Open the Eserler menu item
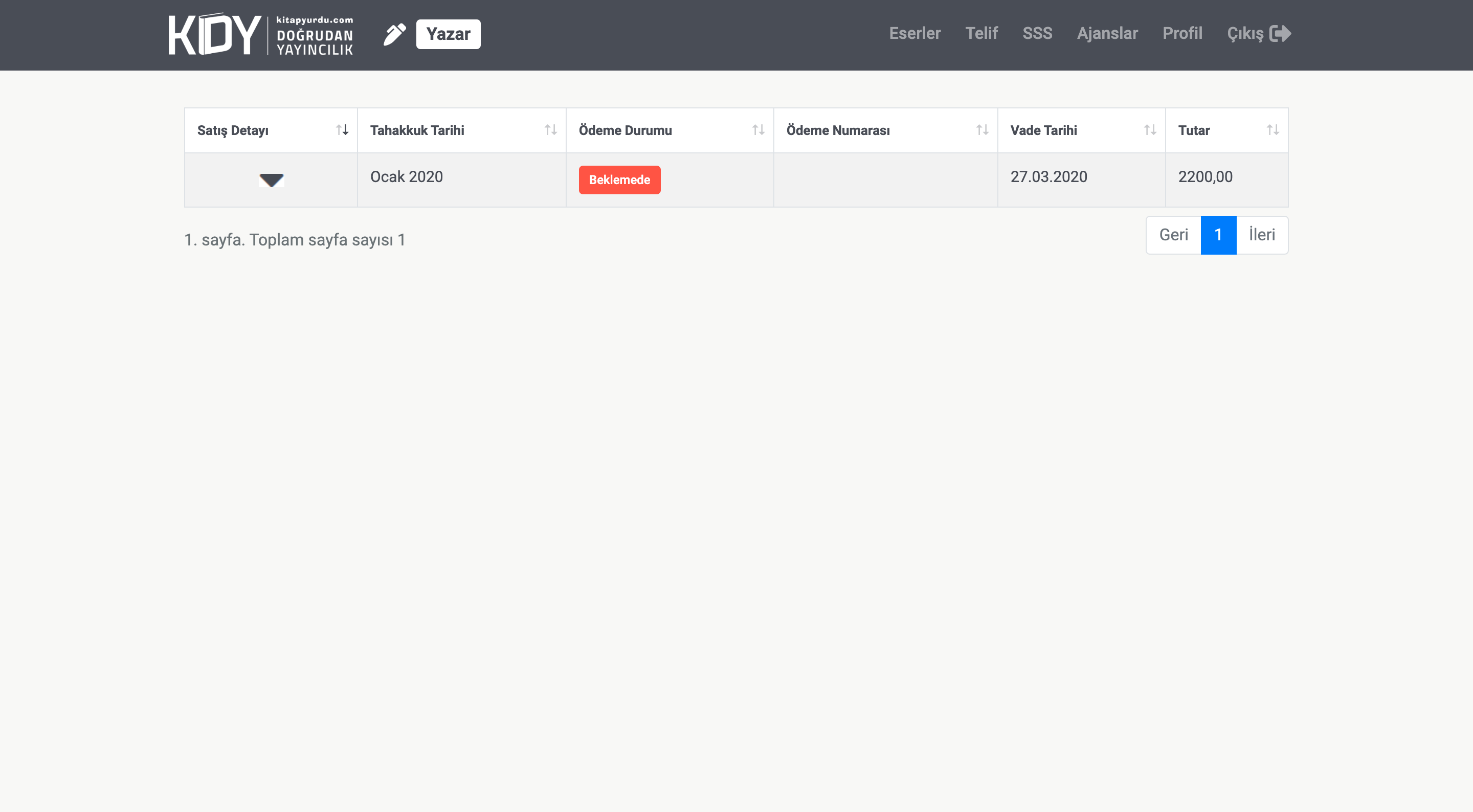 (914, 34)
